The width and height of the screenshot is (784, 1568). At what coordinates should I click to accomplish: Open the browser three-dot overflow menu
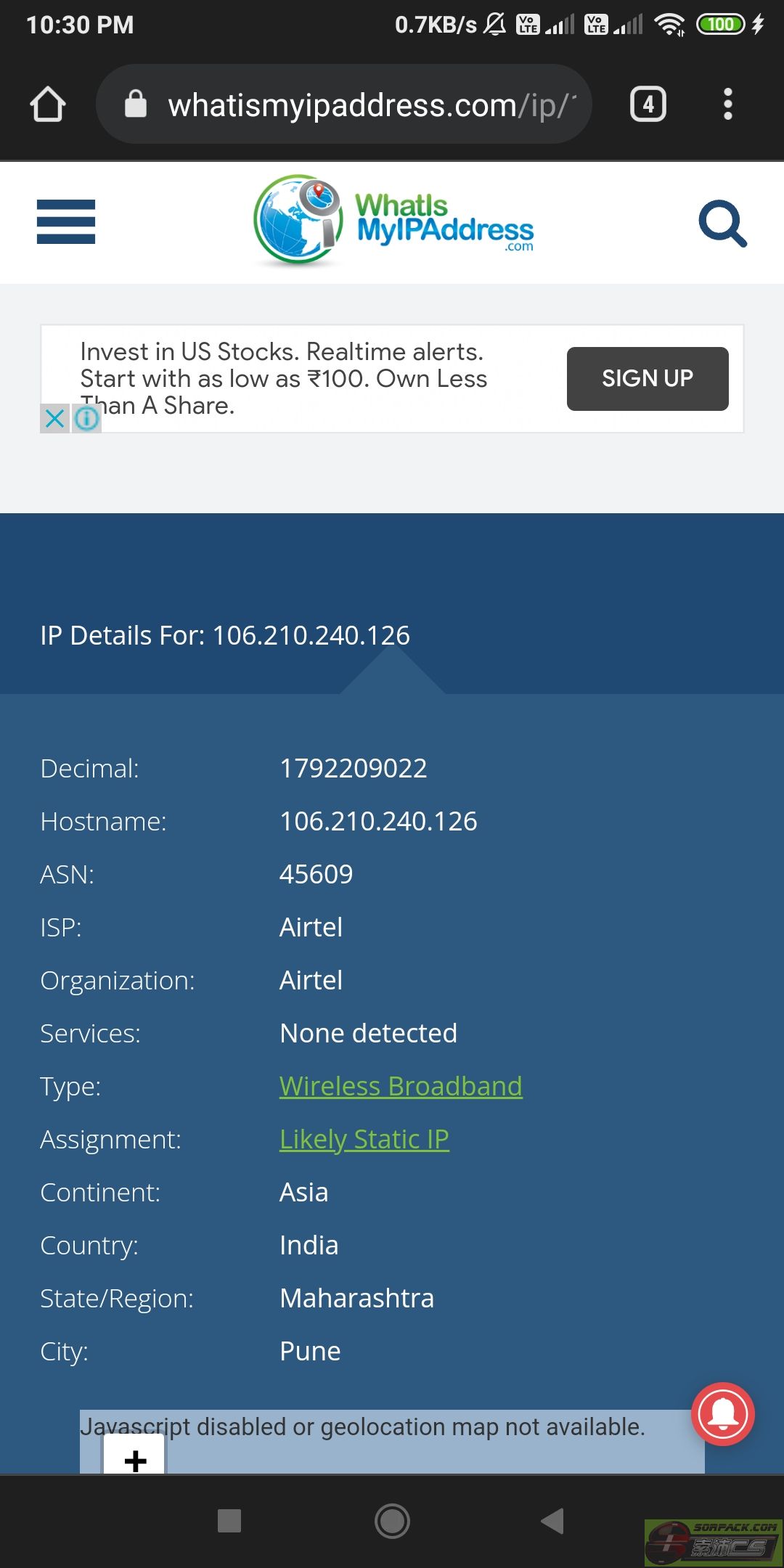[x=728, y=104]
